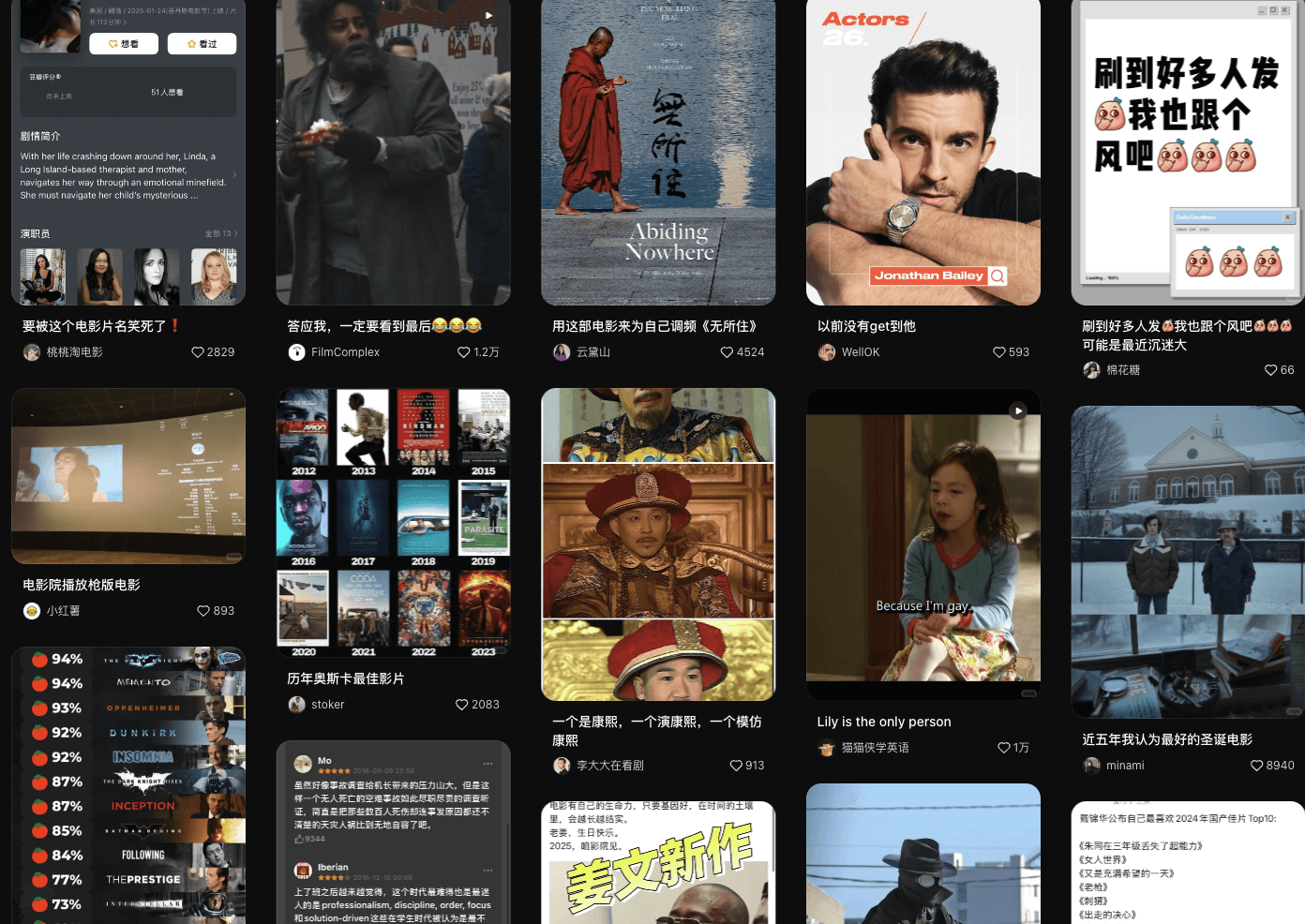Viewport: 1305px width, 924px height.
Task: Open the cinema screen photo thumbnail
Action: [x=128, y=476]
